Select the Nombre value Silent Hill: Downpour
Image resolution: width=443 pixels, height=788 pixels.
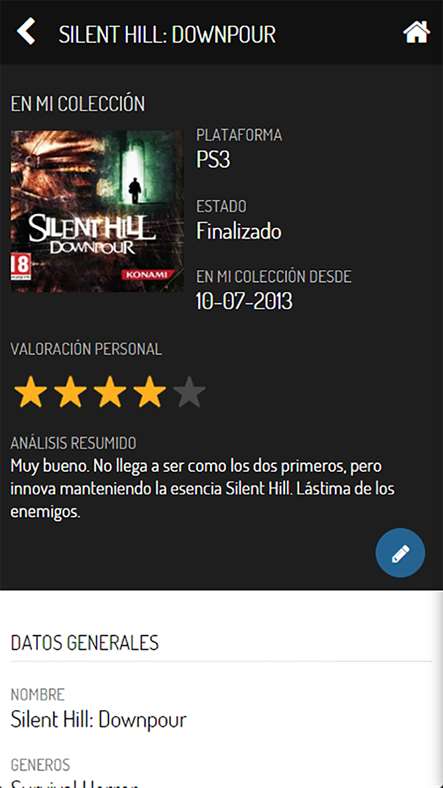pos(98,720)
